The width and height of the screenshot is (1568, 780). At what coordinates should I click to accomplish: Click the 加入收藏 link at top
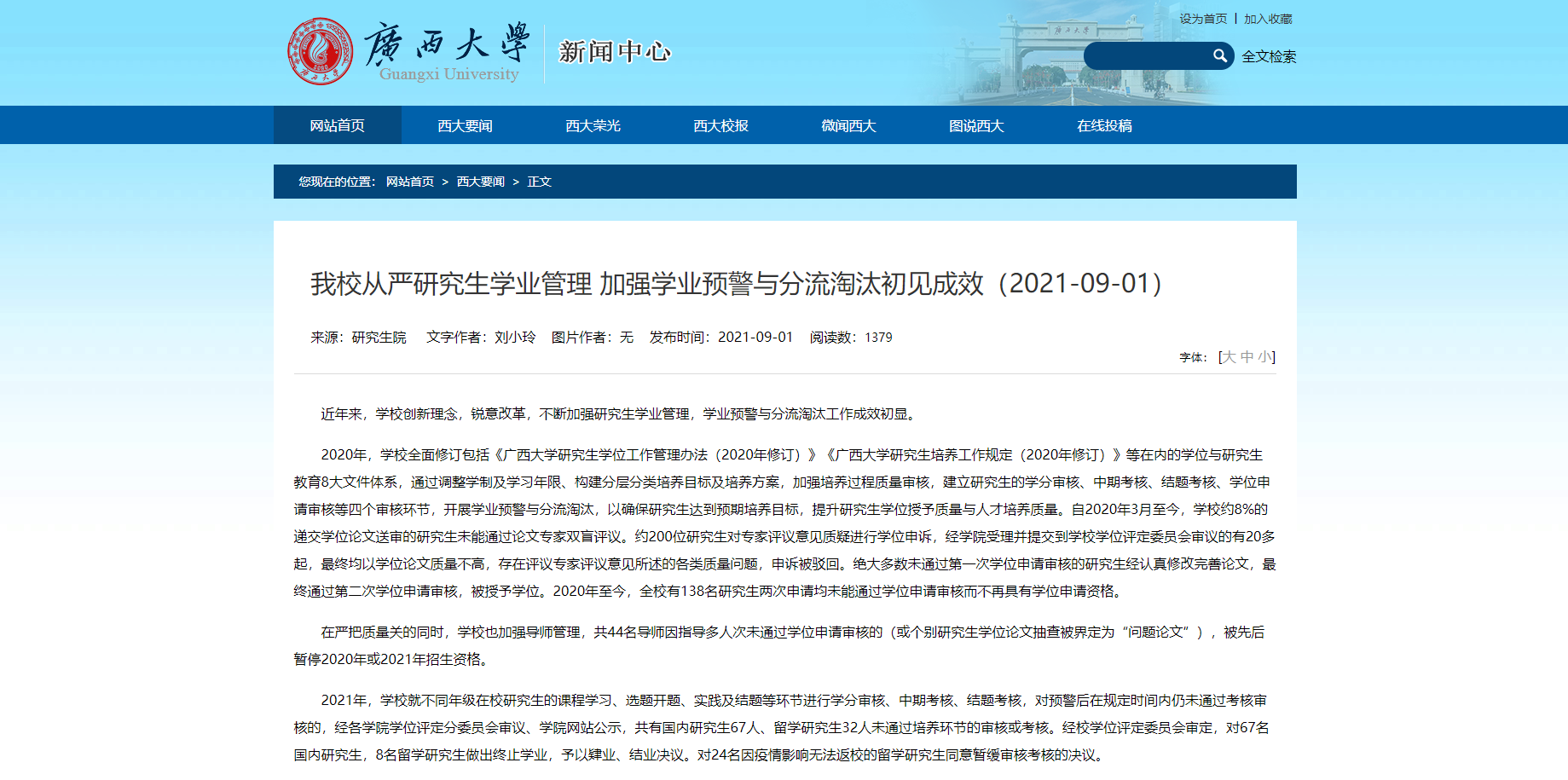[1268, 19]
